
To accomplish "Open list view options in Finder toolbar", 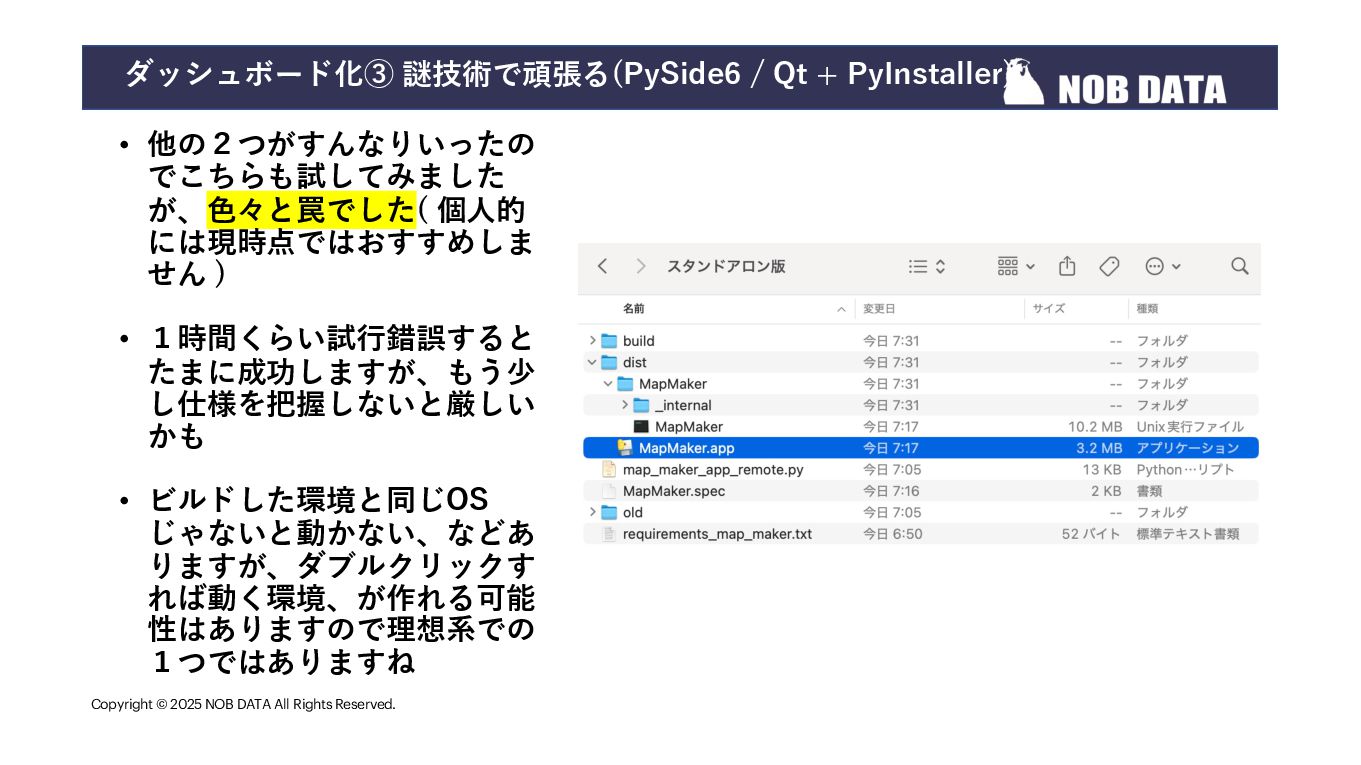I will click(x=927, y=267).
